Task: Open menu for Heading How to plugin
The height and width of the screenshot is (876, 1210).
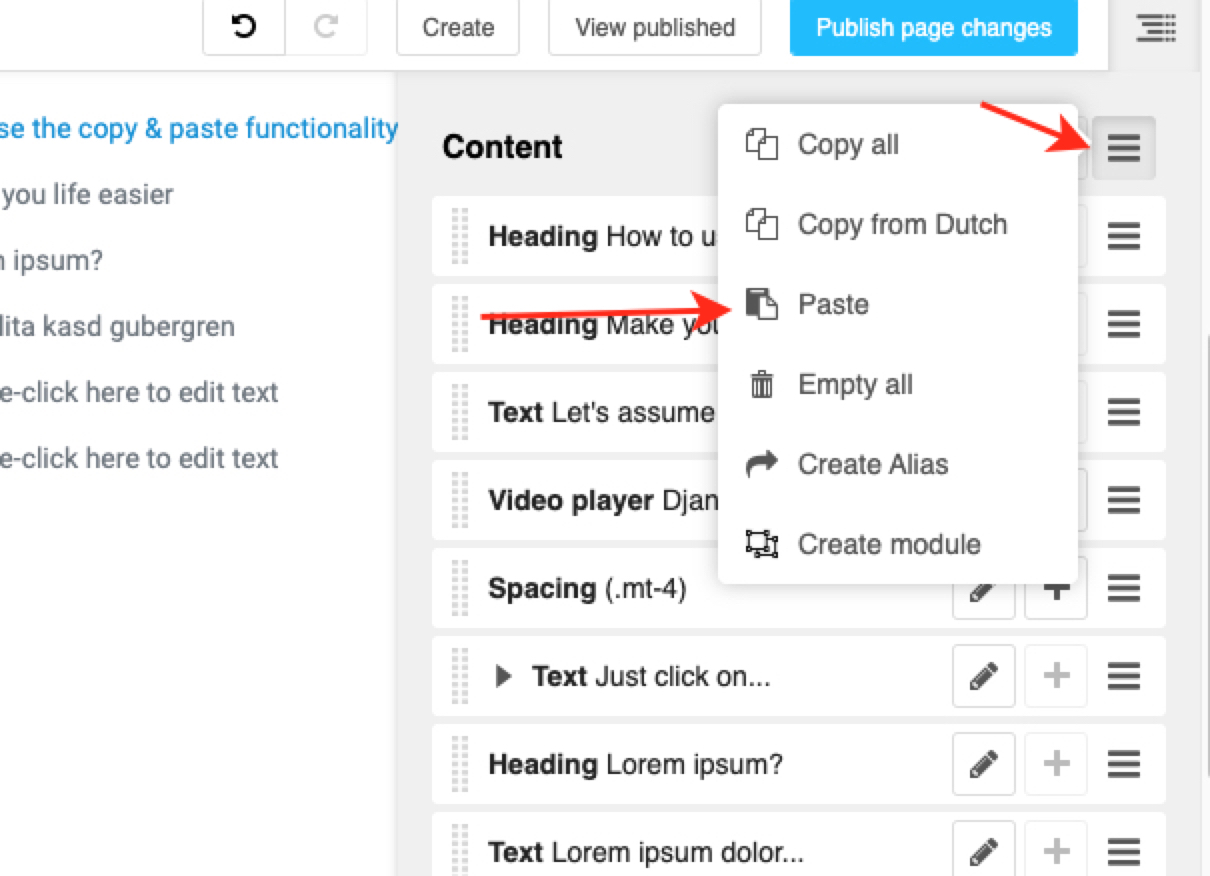Action: tap(1124, 236)
